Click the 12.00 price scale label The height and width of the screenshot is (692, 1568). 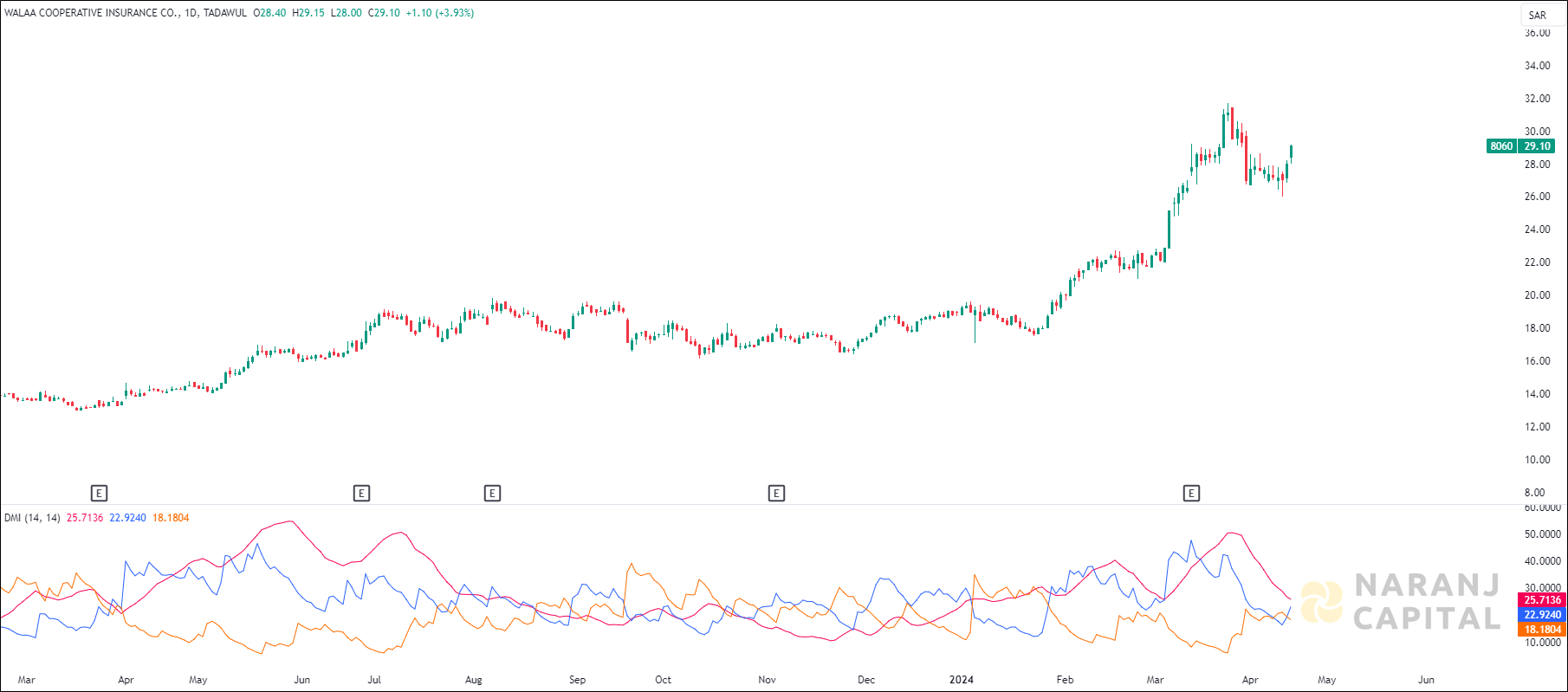pyautogui.click(x=1538, y=427)
